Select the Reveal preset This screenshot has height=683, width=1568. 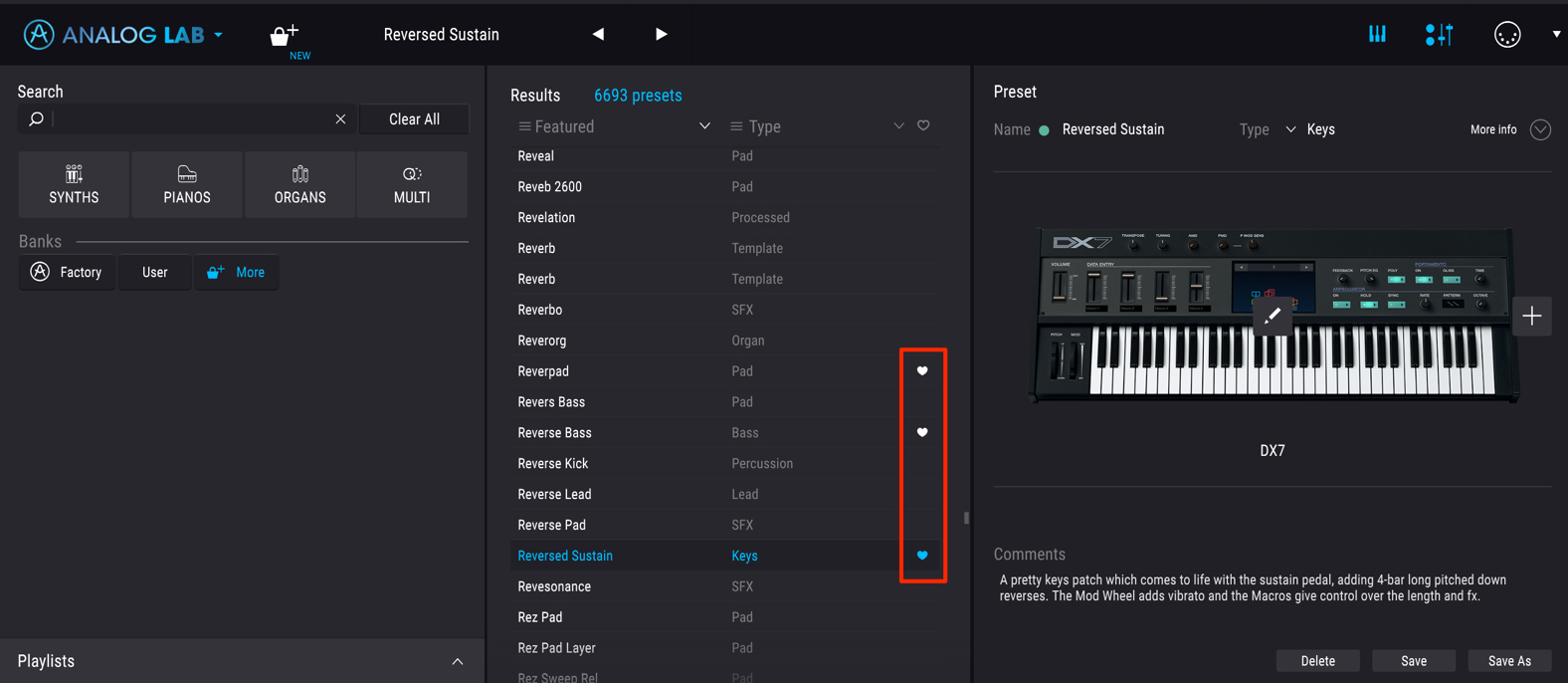pyautogui.click(x=536, y=156)
